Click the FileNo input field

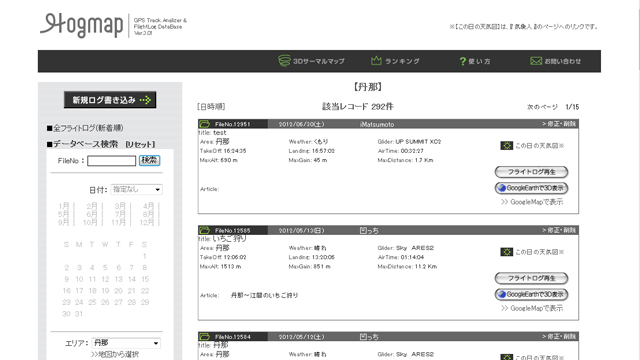(111, 161)
